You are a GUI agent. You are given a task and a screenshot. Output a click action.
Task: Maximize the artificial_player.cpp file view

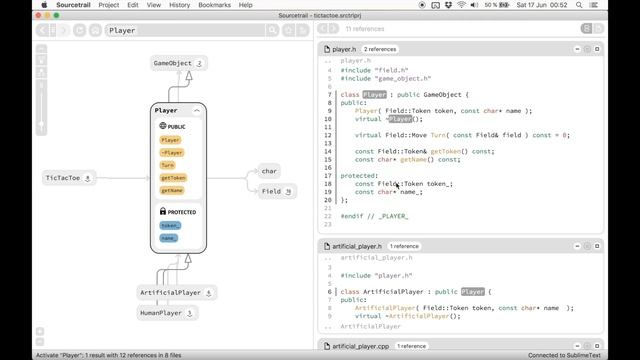point(597,346)
